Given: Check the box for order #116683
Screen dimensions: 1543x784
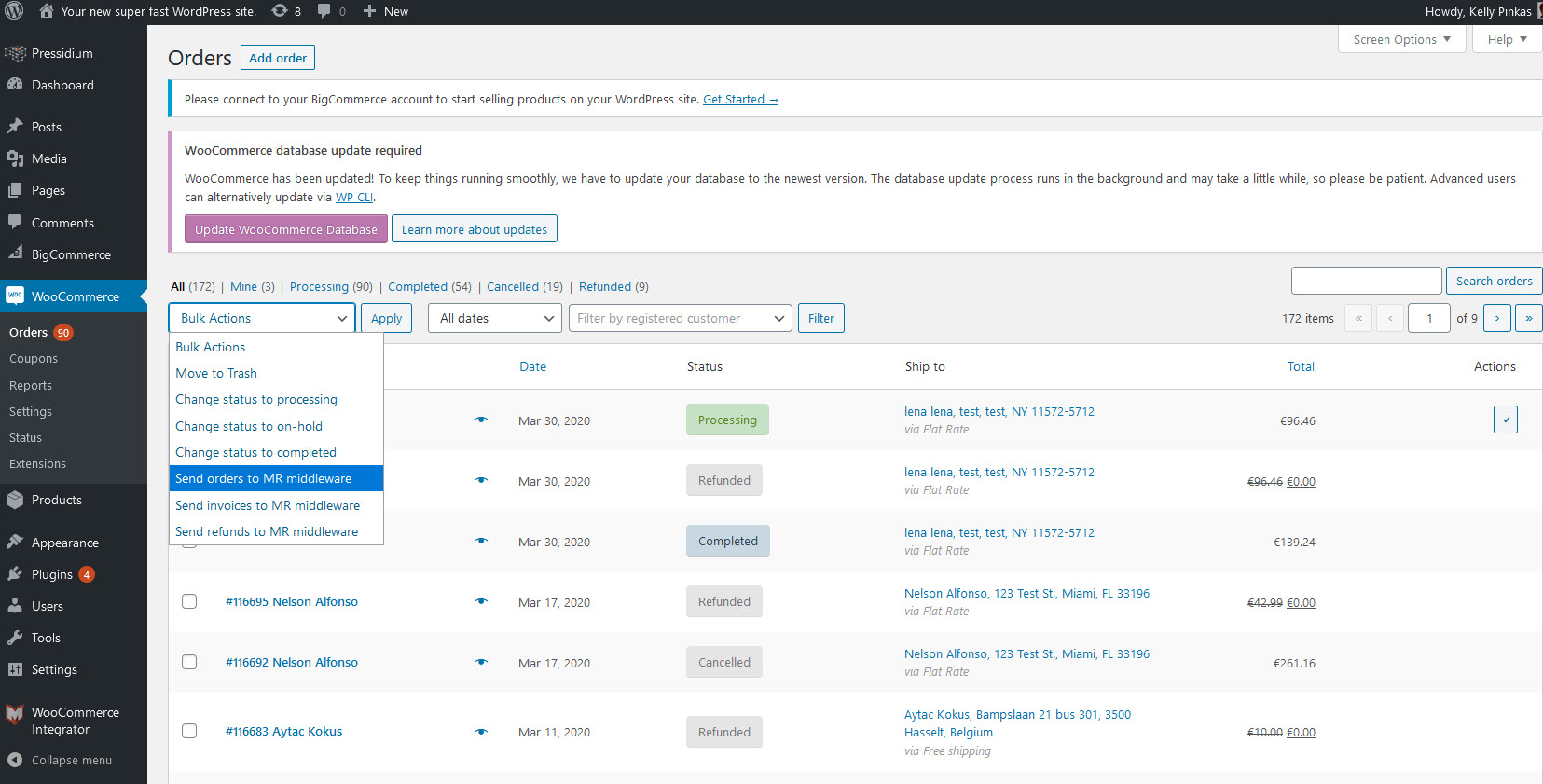Looking at the screenshot, I should click(x=189, y=731).
